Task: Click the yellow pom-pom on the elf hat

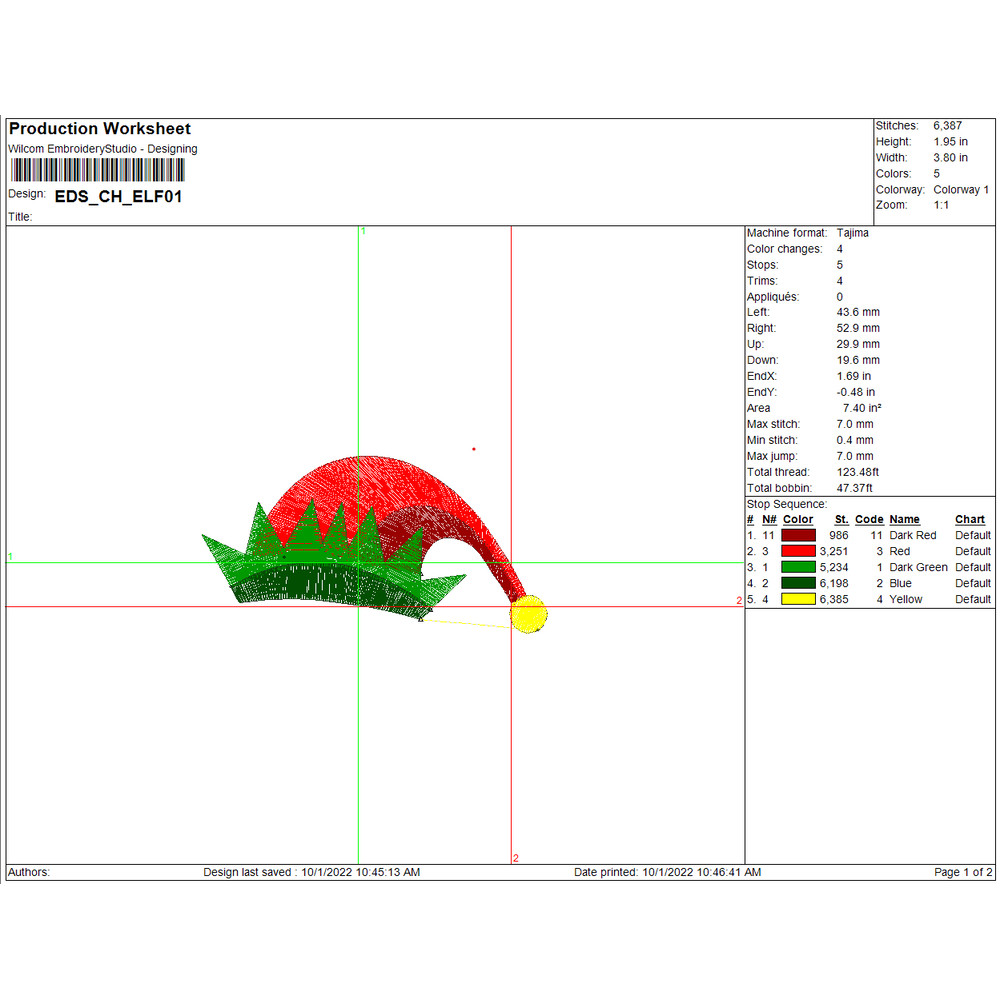Action: pos(529,614)
